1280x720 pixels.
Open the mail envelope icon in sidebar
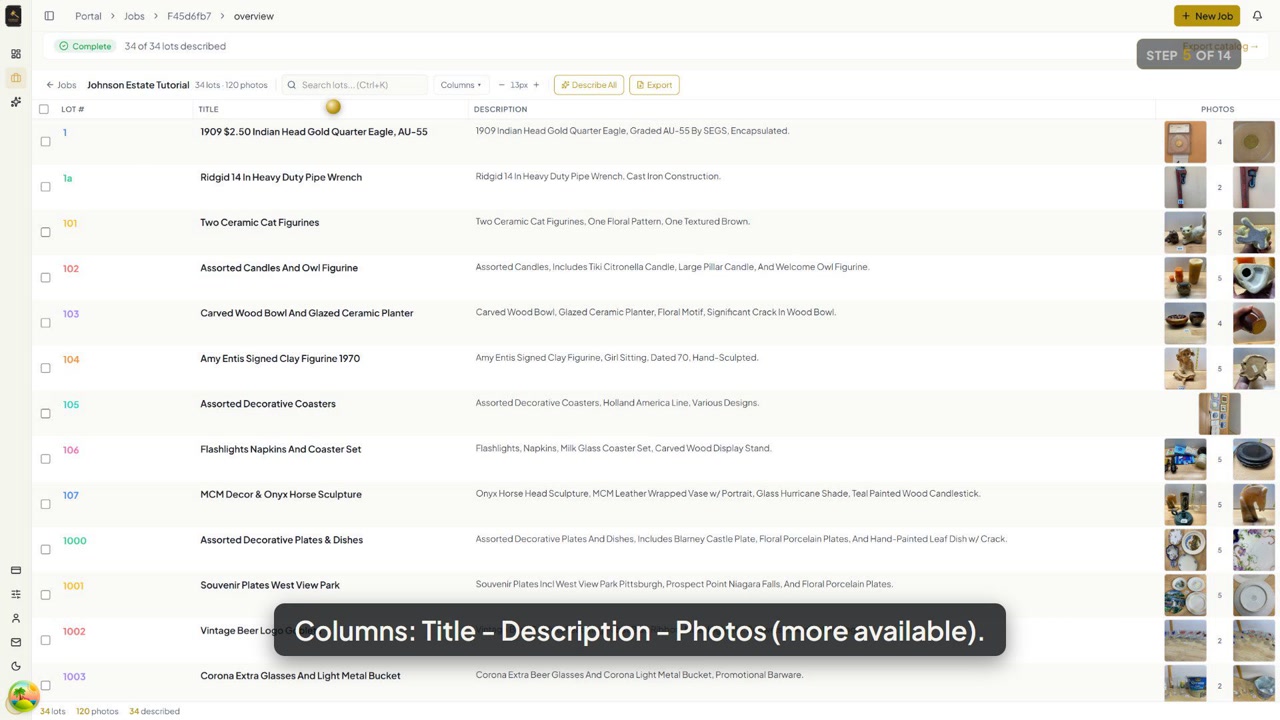point(15,642)
